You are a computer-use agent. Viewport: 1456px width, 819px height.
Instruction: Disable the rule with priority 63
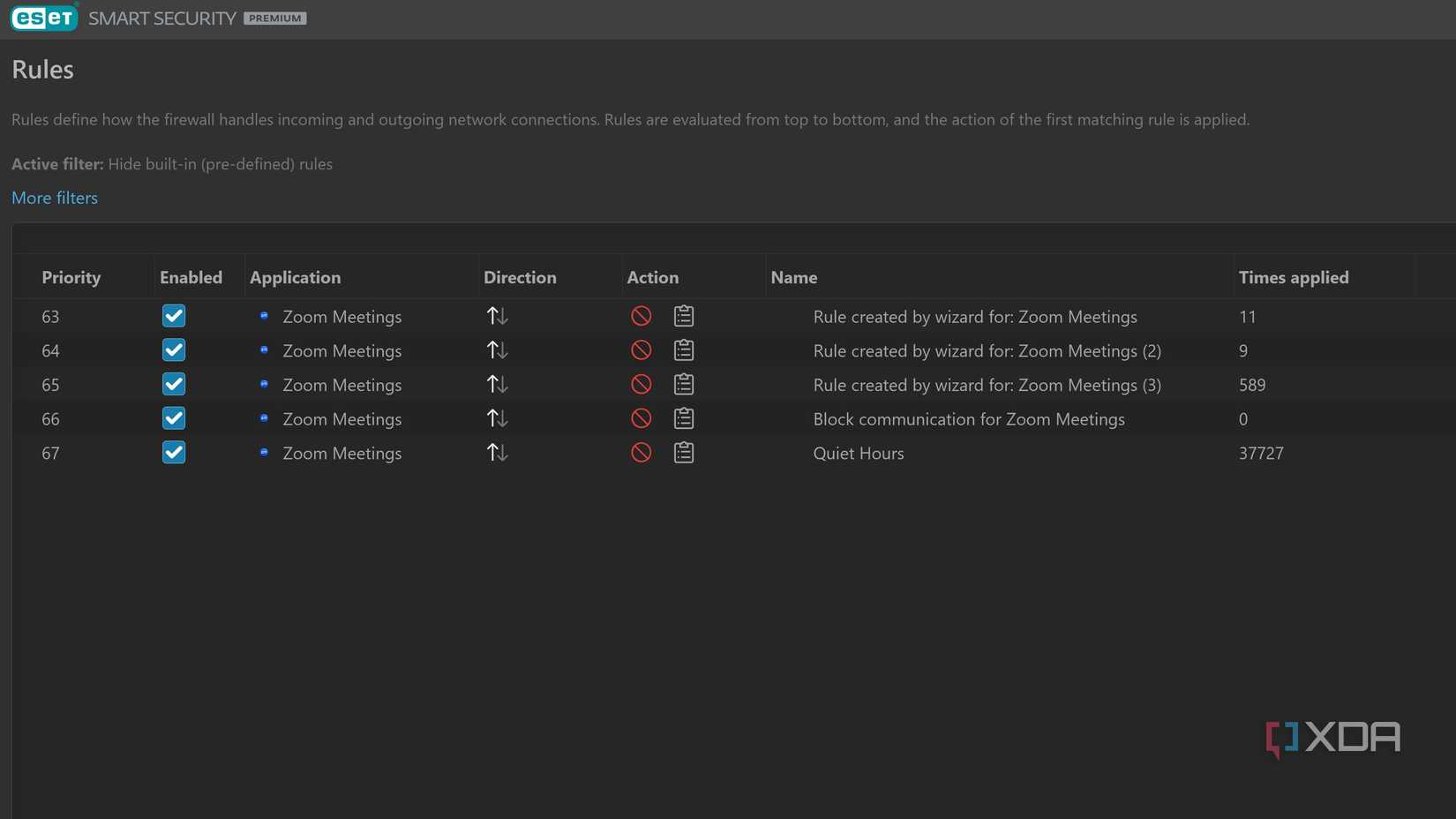[x=174, y=316]
